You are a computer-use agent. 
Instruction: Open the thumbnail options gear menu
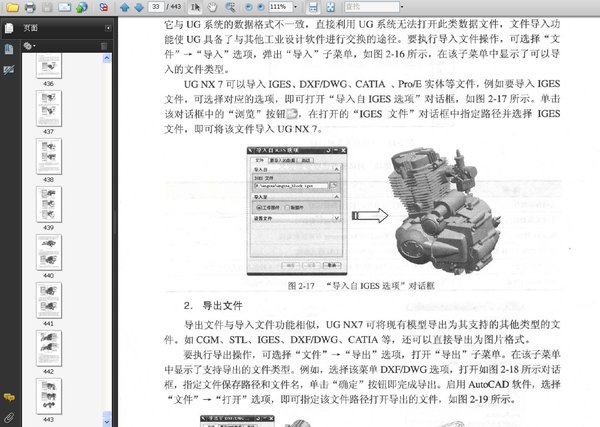point(29,46)
